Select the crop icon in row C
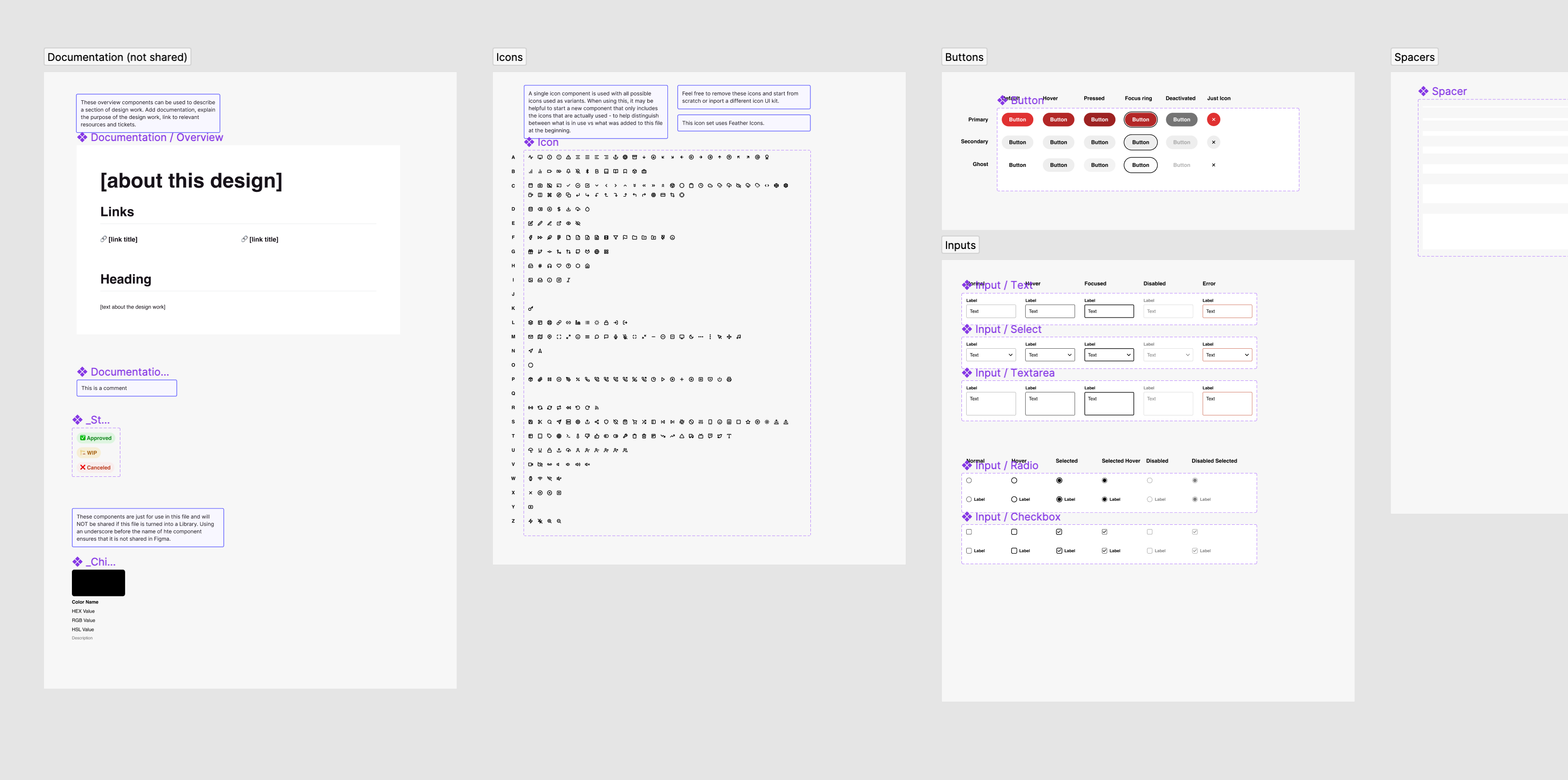The image size is (1568, 780). (673, 195)
